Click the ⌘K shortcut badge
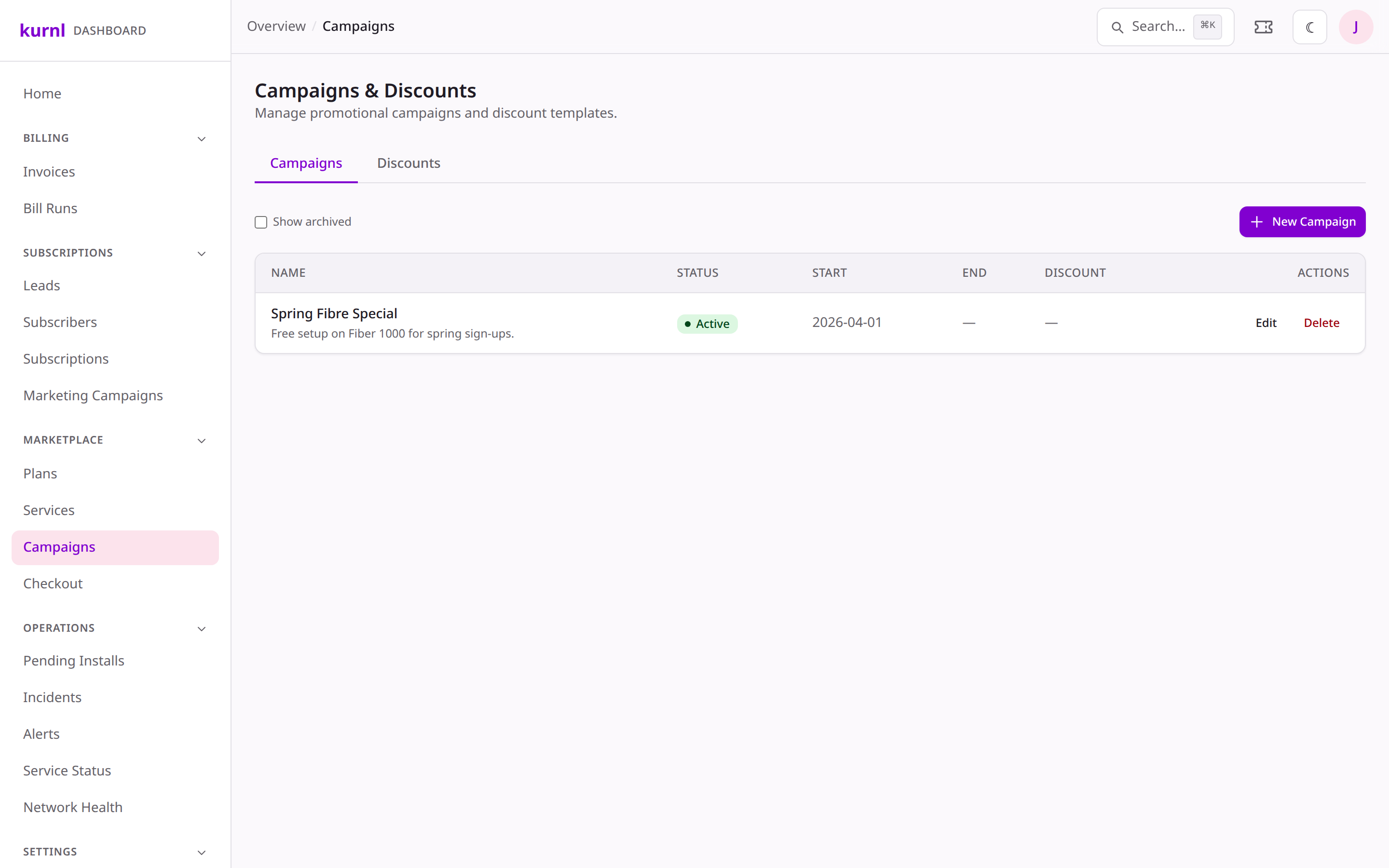Screen dimensions: 1389x868 [1208, 27]
